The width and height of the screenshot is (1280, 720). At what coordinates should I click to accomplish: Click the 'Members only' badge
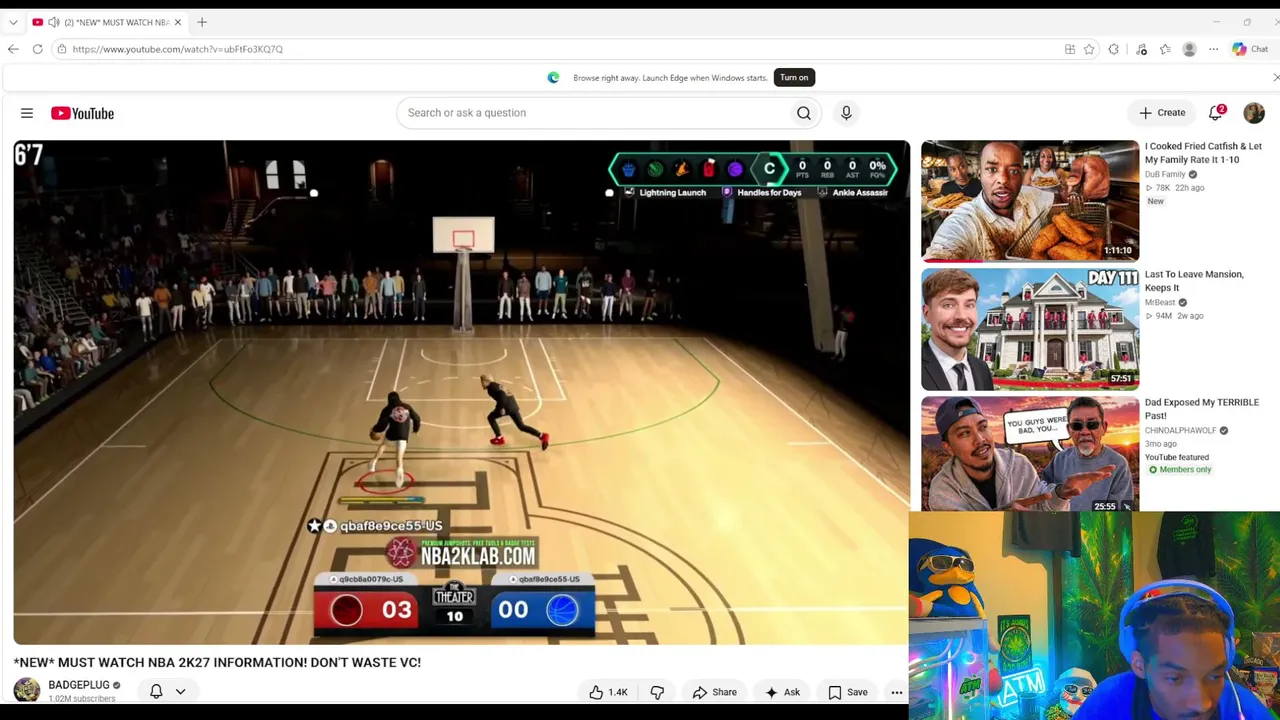1179,469
